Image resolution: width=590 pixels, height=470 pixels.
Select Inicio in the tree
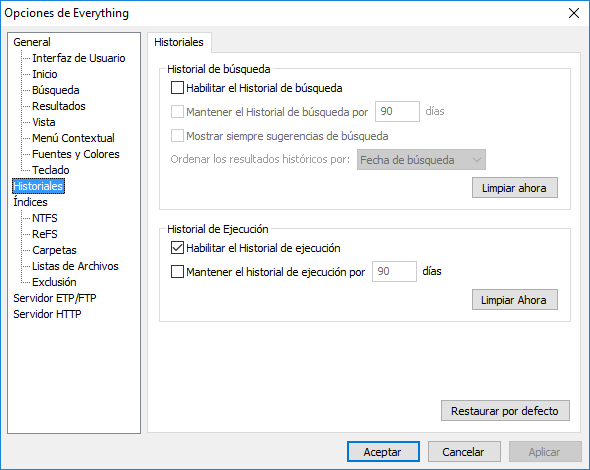45,74
